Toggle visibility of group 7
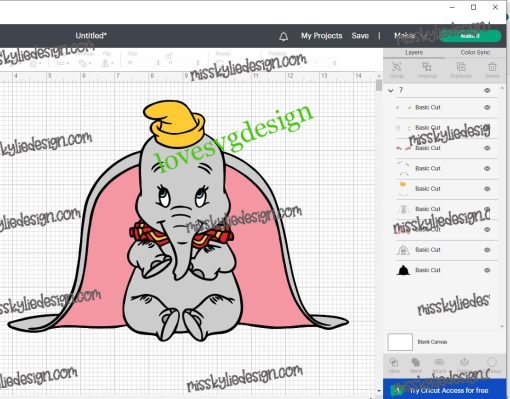 [x=487, y=90]
